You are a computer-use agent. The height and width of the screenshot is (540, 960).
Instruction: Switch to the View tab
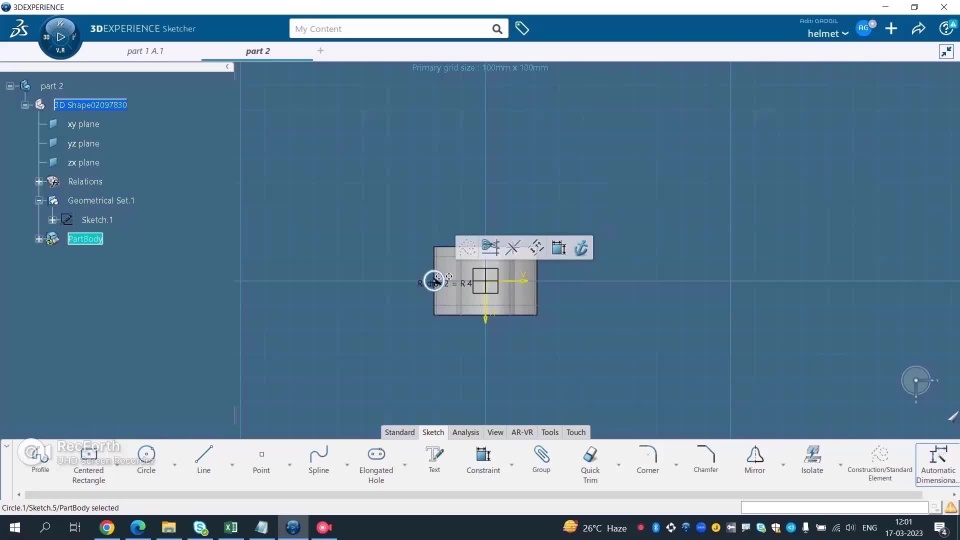click(495, 432)
